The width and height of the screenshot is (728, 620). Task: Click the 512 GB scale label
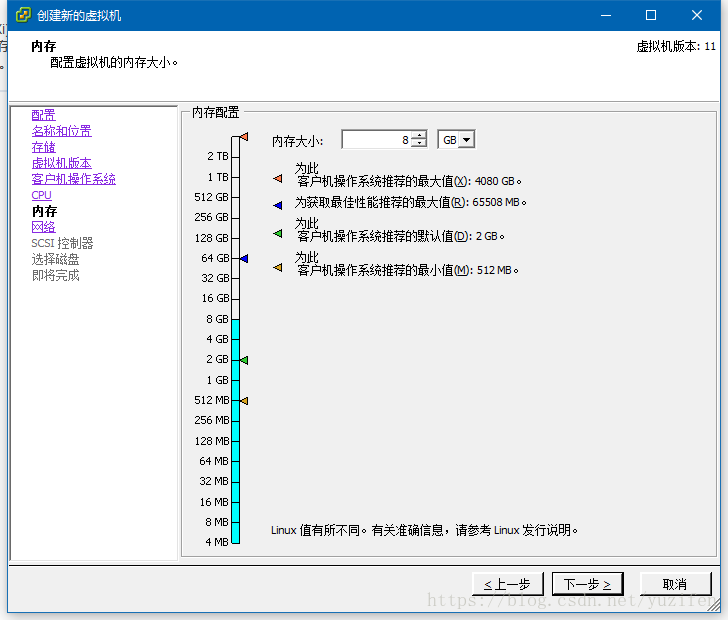212,197
